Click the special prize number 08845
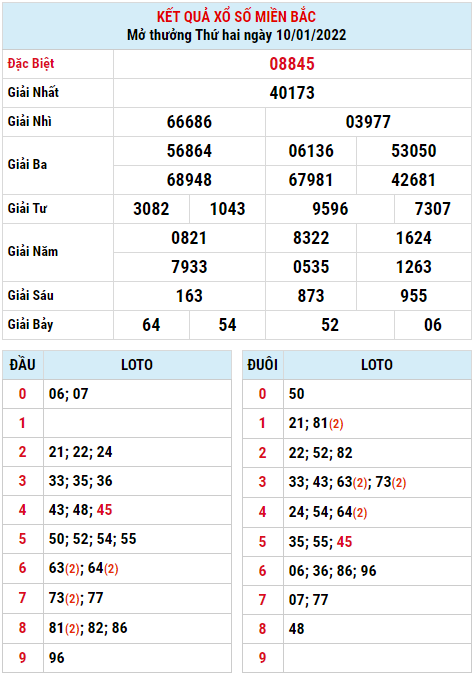 [292, 64]
